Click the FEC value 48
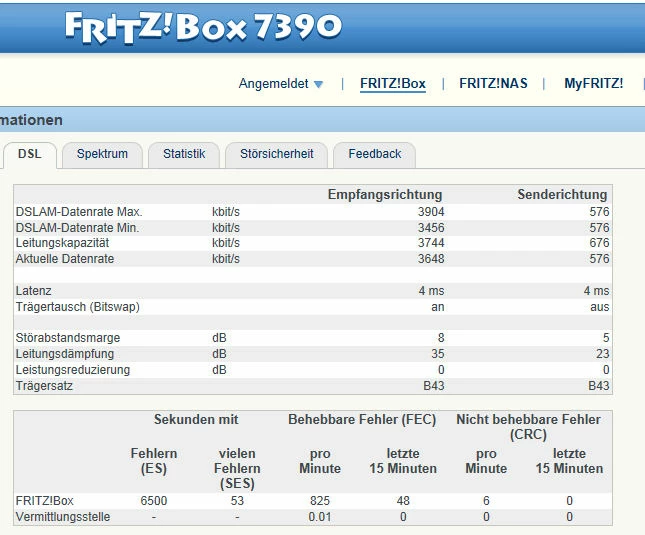This screenshot has height=535, width=645. tap(403, 501)
